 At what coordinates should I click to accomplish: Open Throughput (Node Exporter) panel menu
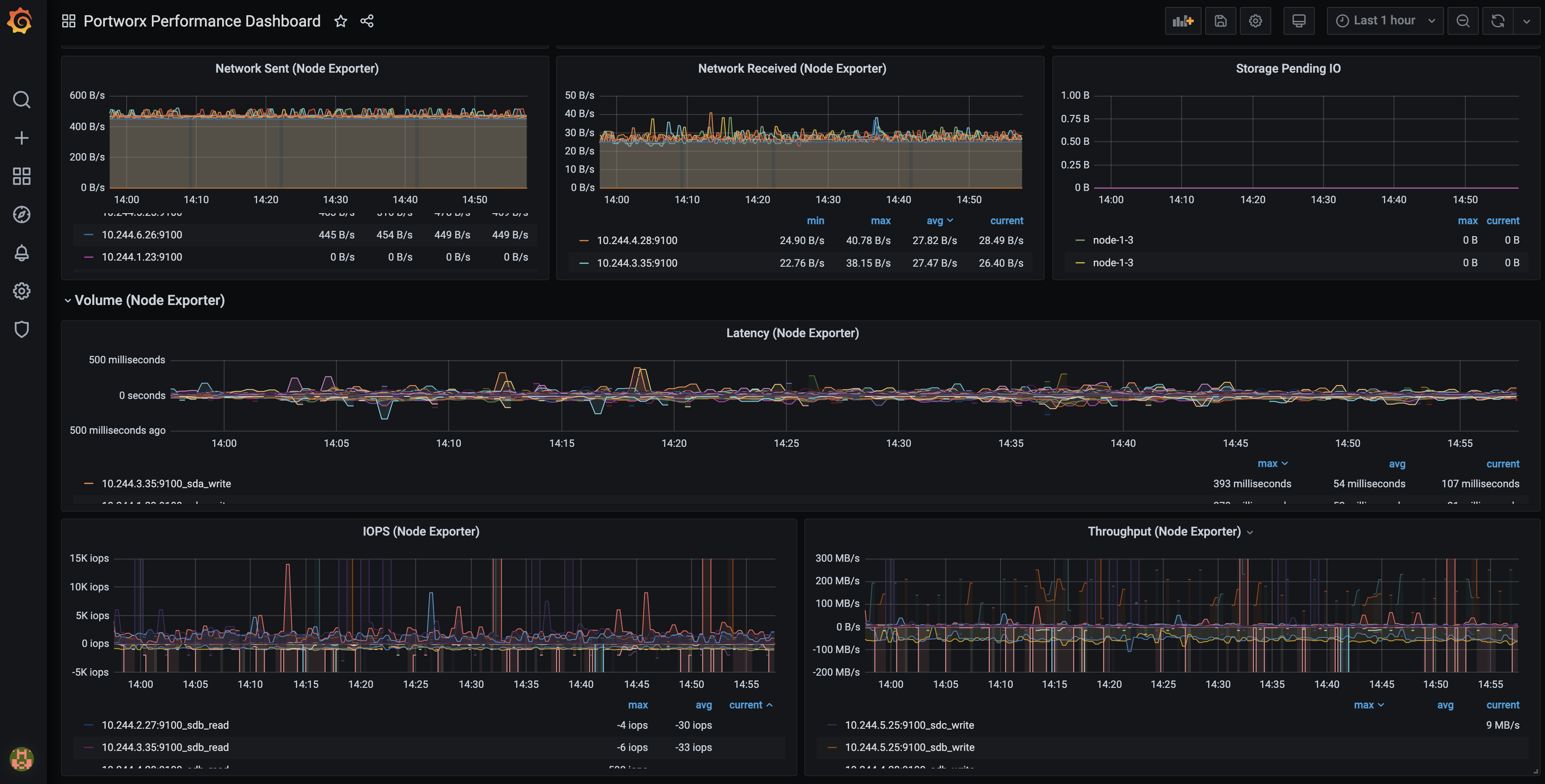tap(1250, 532)
